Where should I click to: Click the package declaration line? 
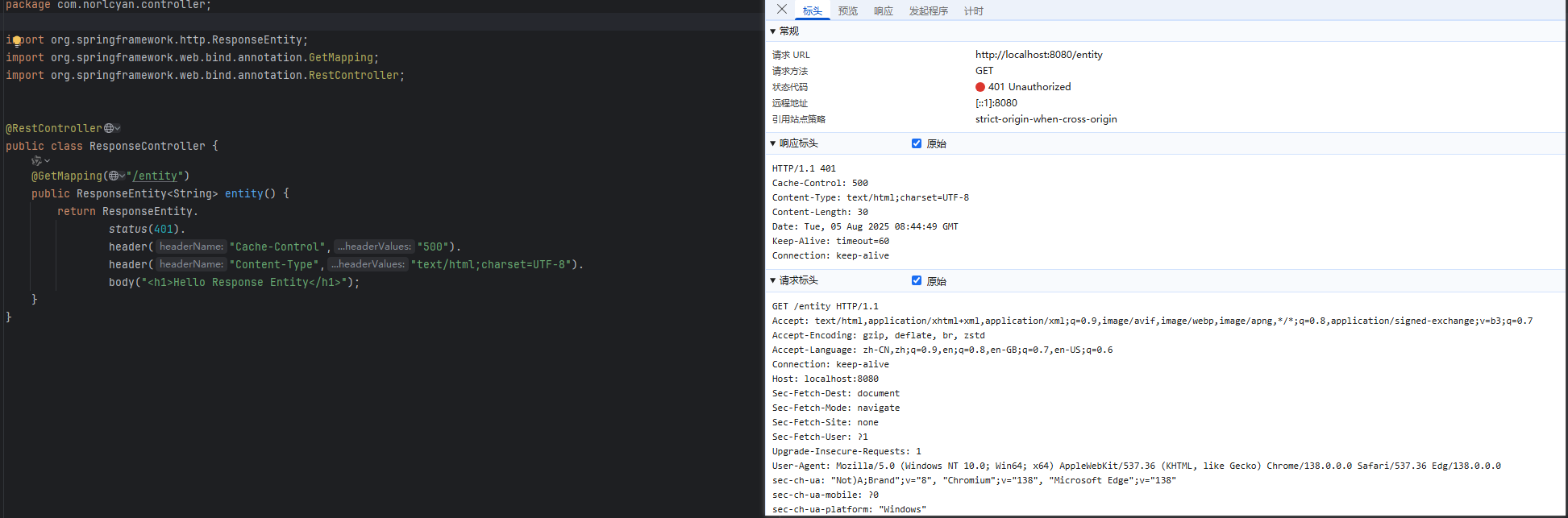(x=108, y=5)
